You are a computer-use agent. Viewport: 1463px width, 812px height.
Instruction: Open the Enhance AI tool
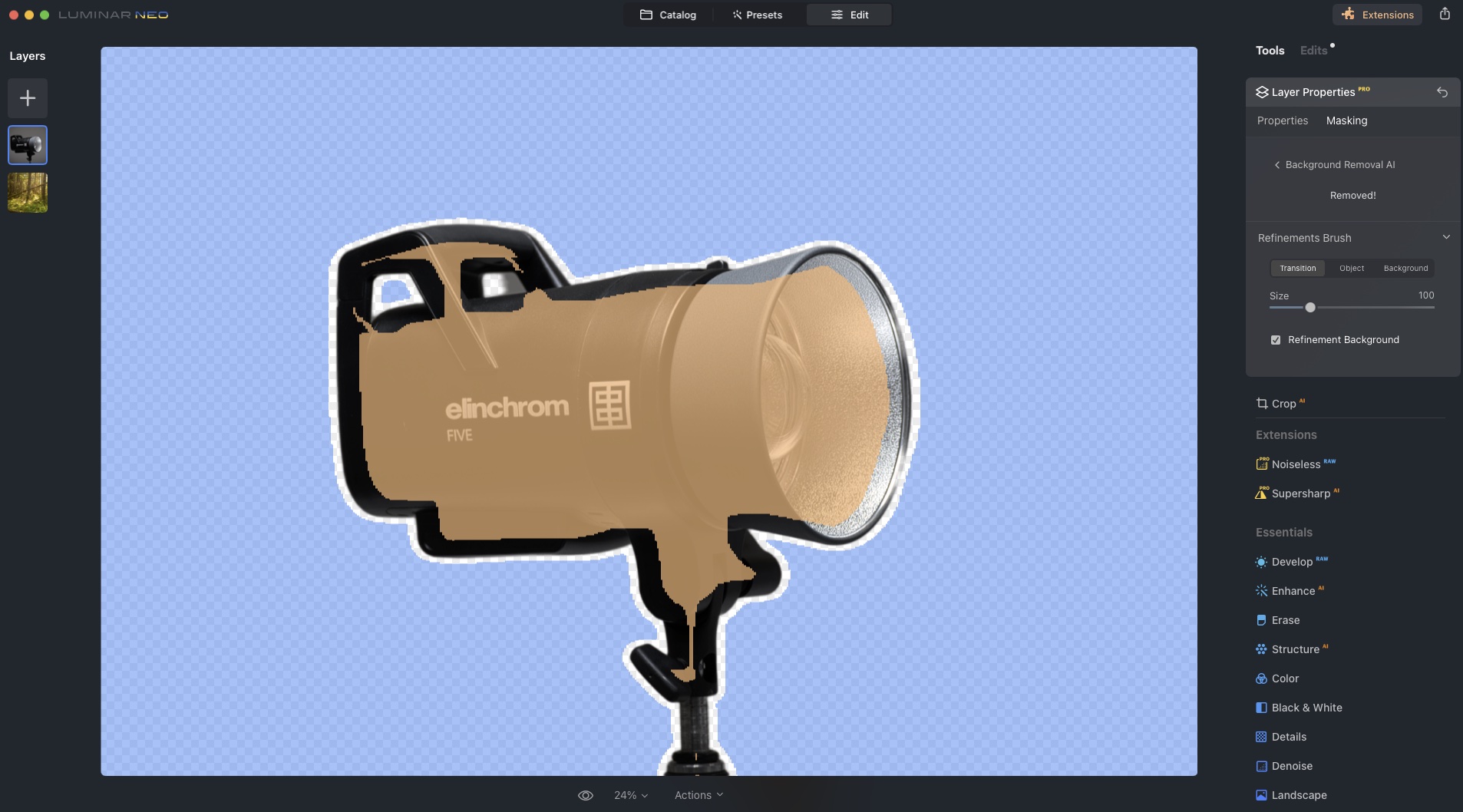click(x=1290, y=591)
